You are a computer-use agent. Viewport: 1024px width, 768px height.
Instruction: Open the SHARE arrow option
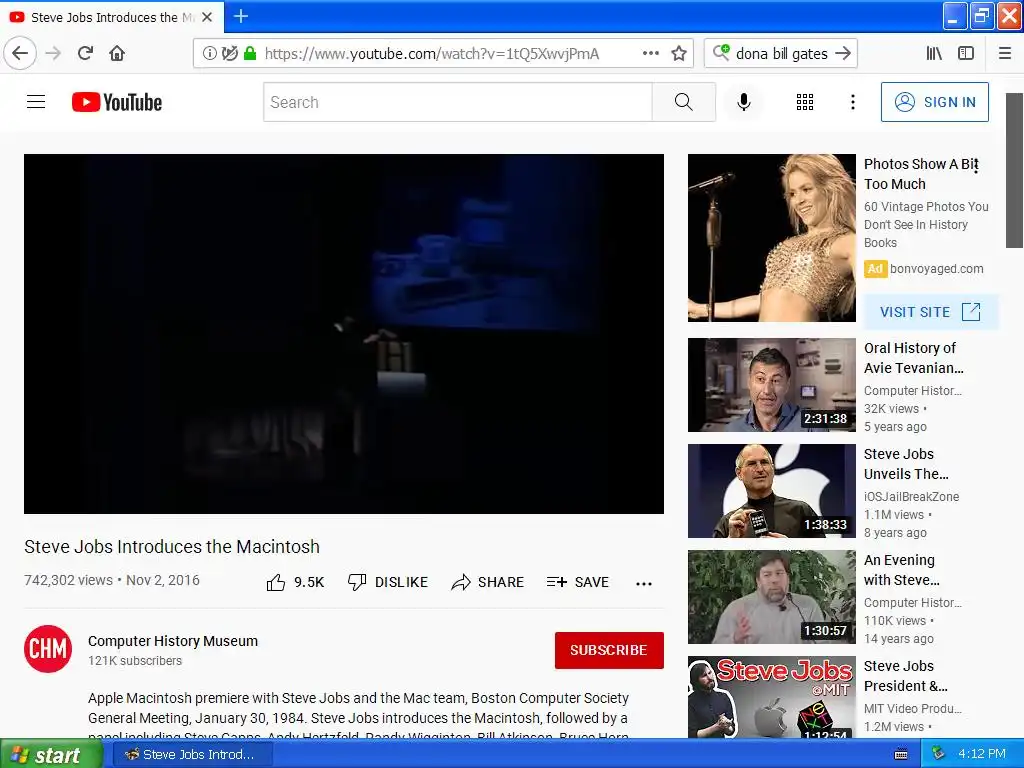pyautogui.click(x=487, y=582)
